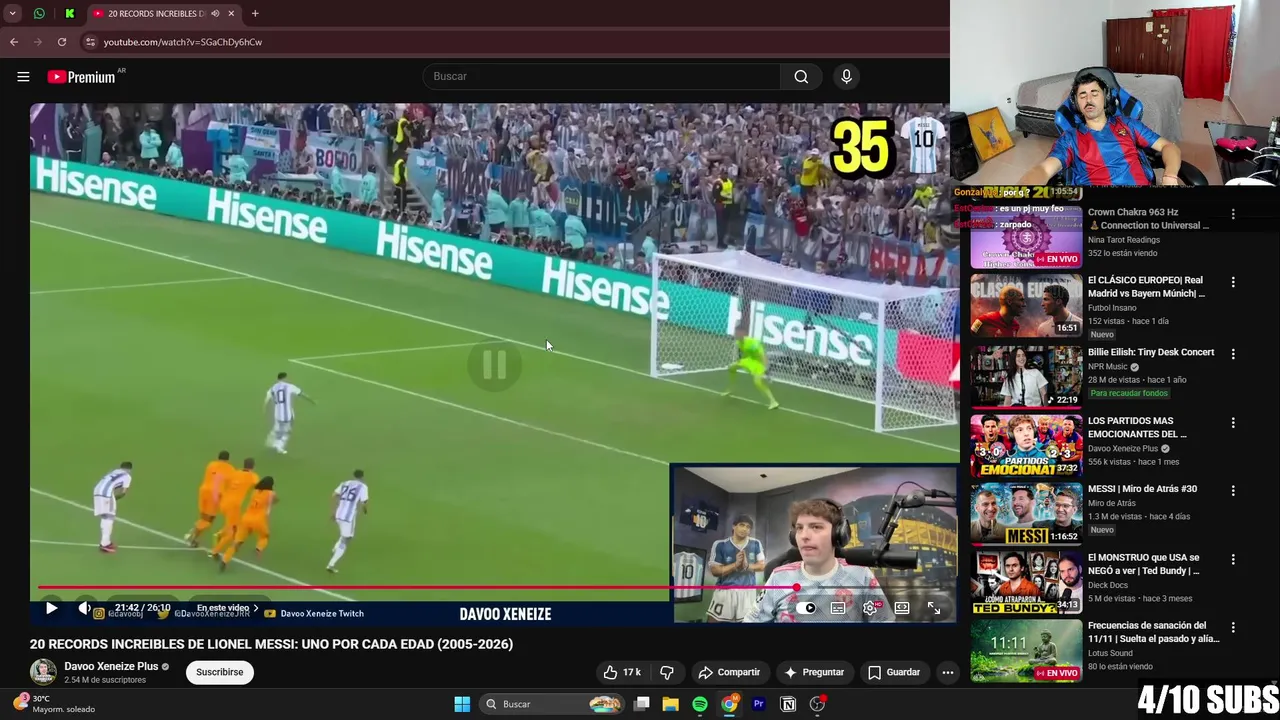The width and height of the screenshot is (1280, 720).
Task: Open the weather widget showing 30°C
Action: (55, 704)
